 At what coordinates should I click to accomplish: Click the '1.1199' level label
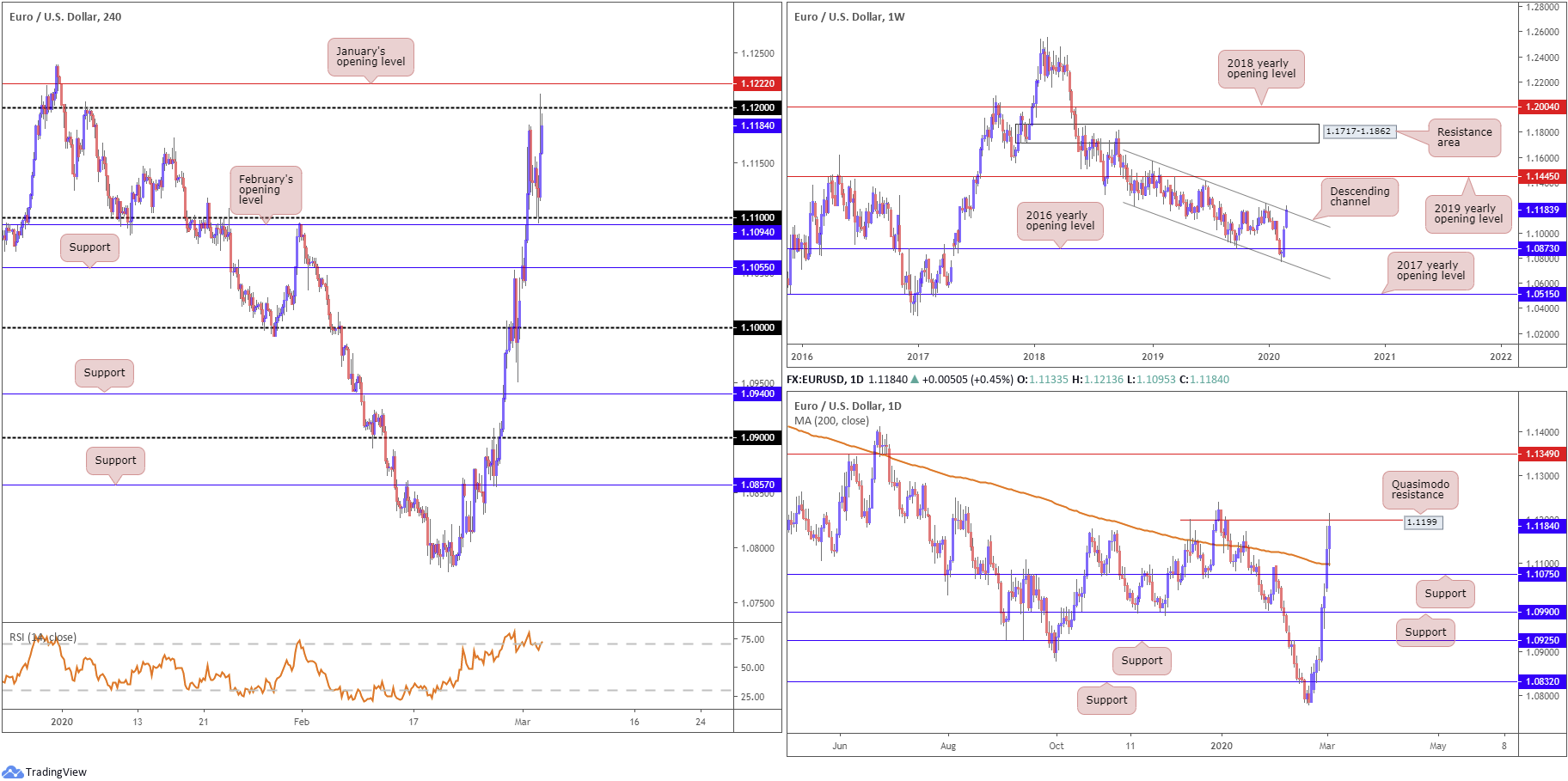click(1423, 522)
